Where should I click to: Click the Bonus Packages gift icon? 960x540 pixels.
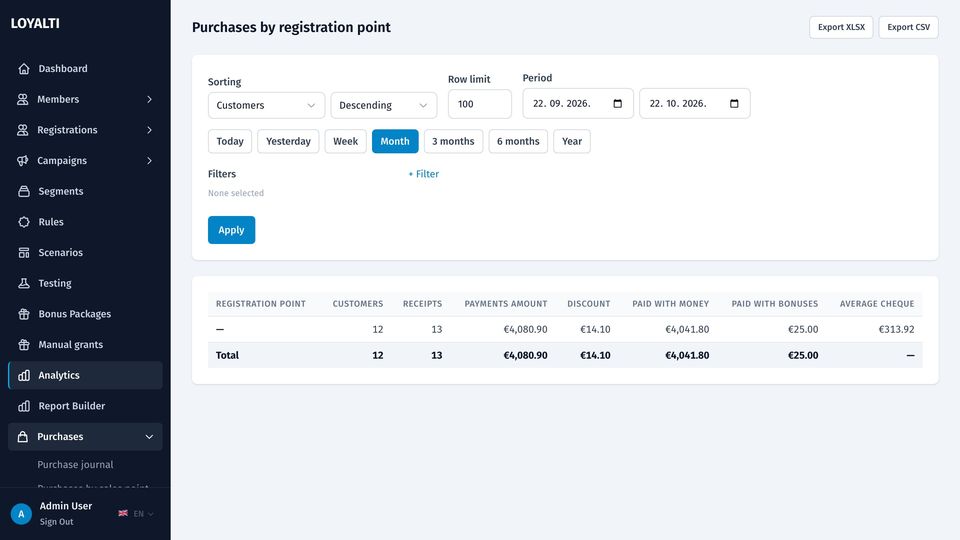coord(24,313)
